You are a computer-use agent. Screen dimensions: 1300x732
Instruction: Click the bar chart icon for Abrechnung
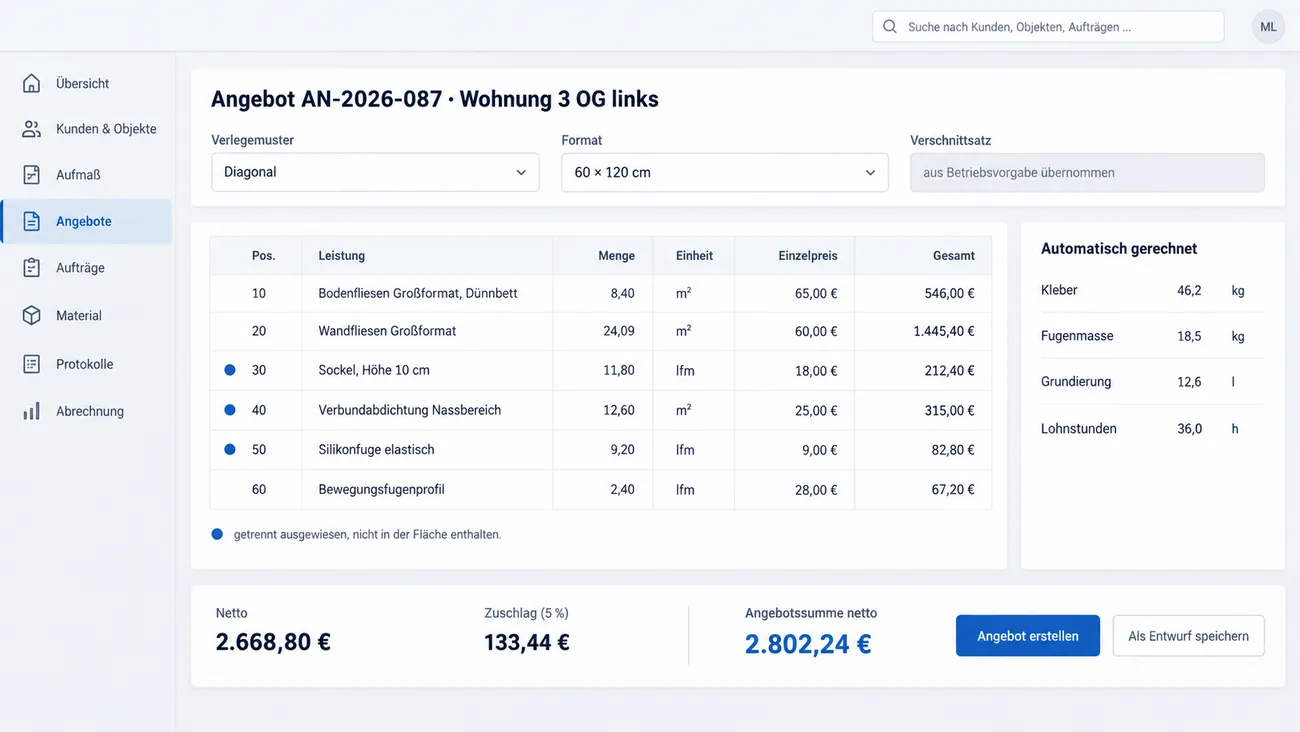point(32,411)
